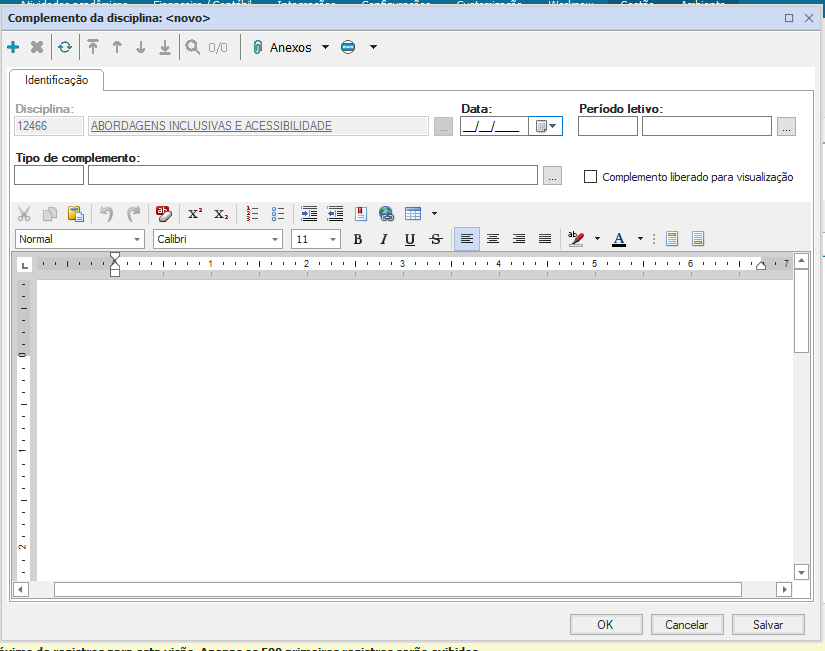Click the paste clipboard icon
This screenshot has width=825, height=651.
point(75,213)
